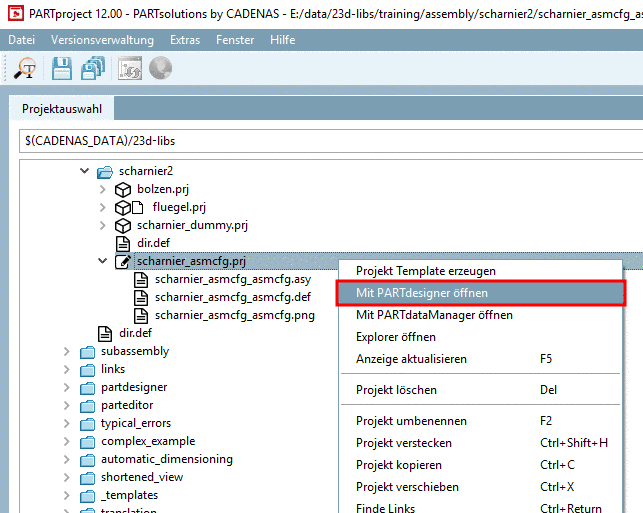This screenshot has height=513, width=643.
Task: Expand the partdesigner folder
Action: (x=66, y=388)
